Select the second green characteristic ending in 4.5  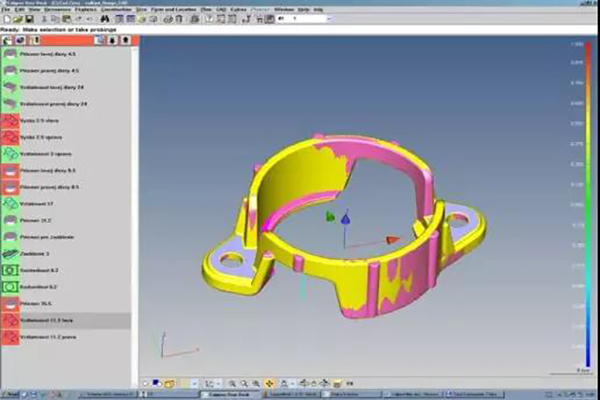(x=65, y=71)
